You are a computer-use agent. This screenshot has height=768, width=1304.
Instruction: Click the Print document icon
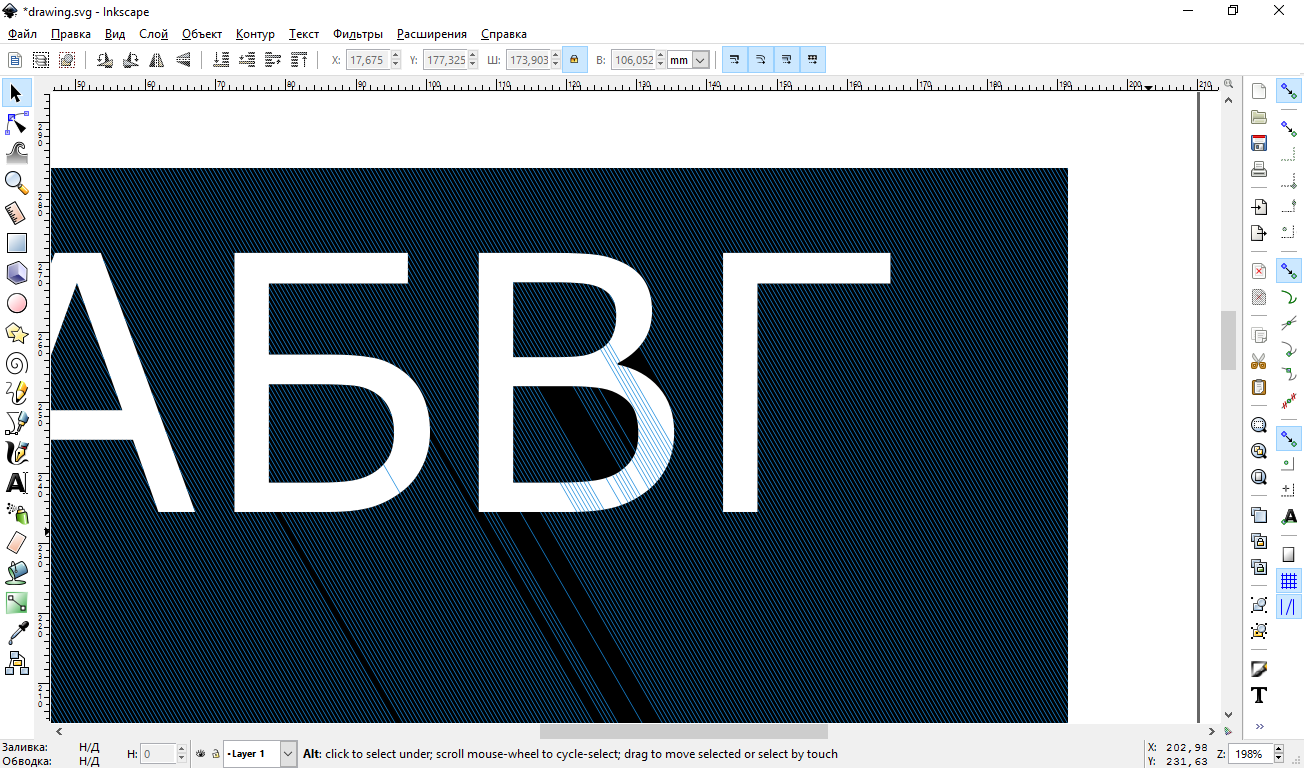[x=1259, y=169]
